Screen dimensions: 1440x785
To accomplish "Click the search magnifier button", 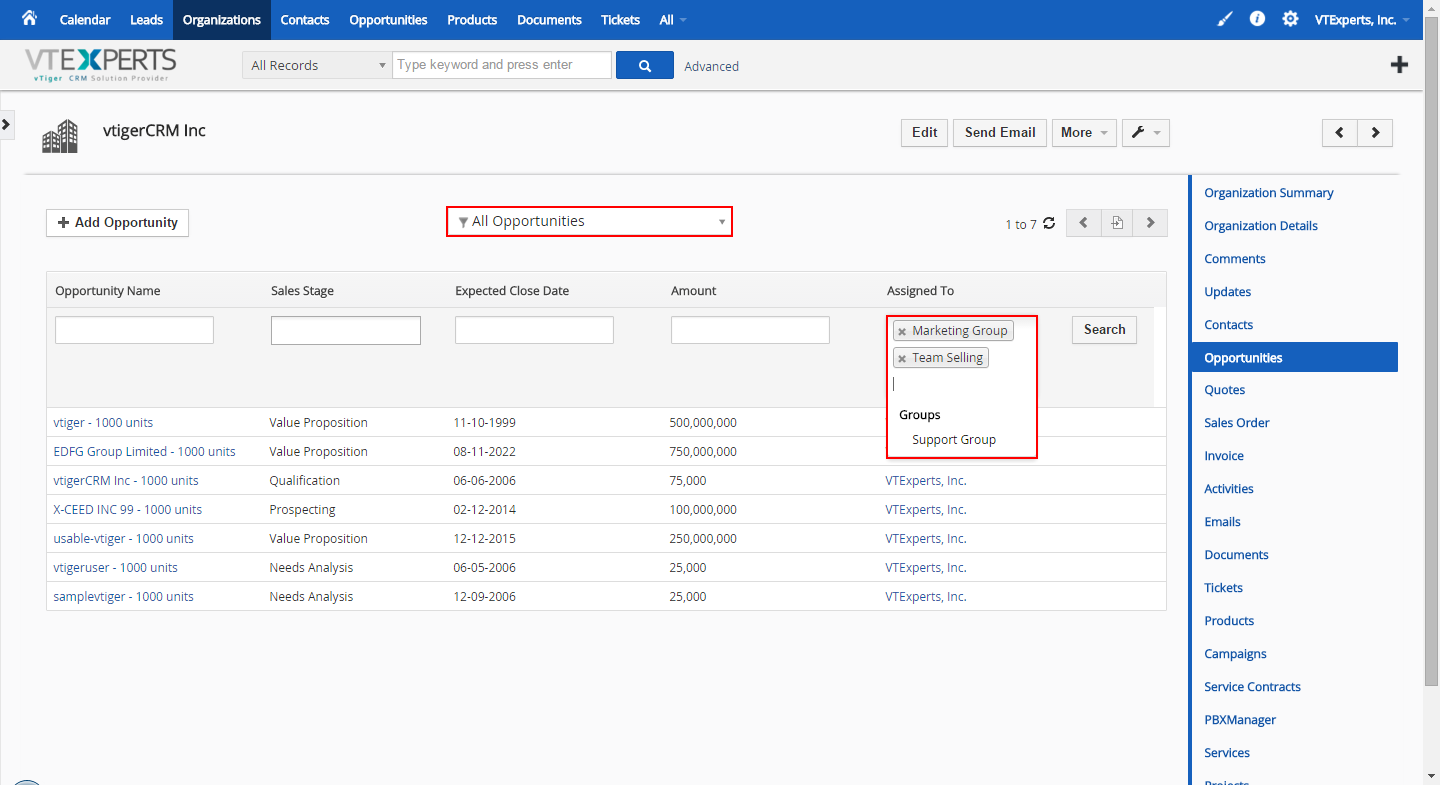I will point(645,65).
